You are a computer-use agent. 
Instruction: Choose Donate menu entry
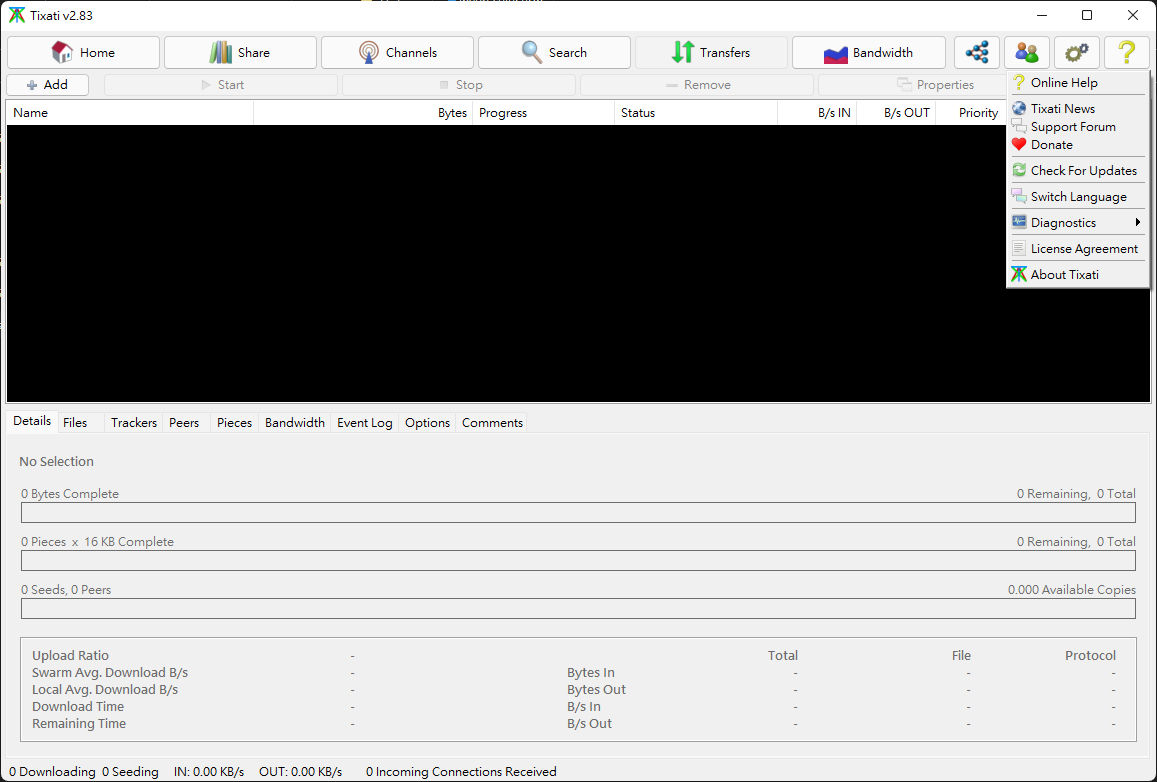[1078, 145]
